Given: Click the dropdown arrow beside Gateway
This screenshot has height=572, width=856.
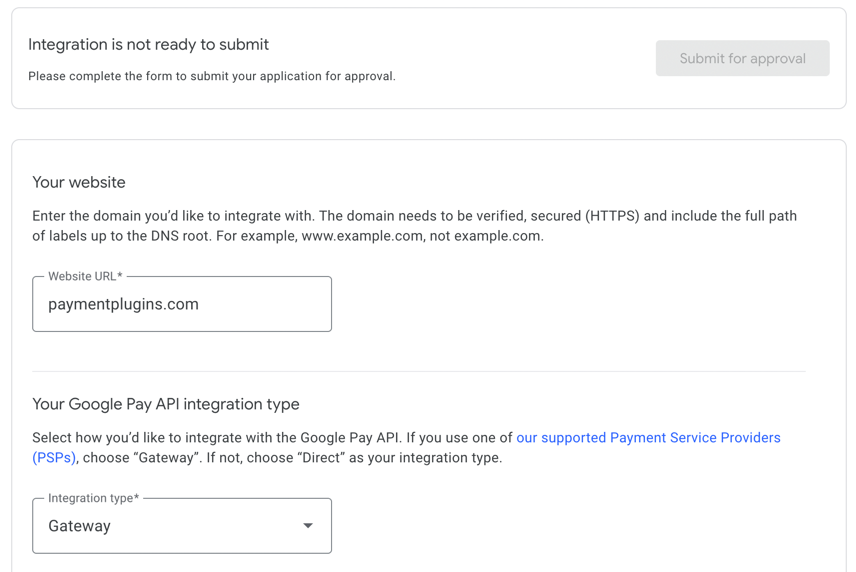Looking at the screenshot, I should (x=308, y=526).
